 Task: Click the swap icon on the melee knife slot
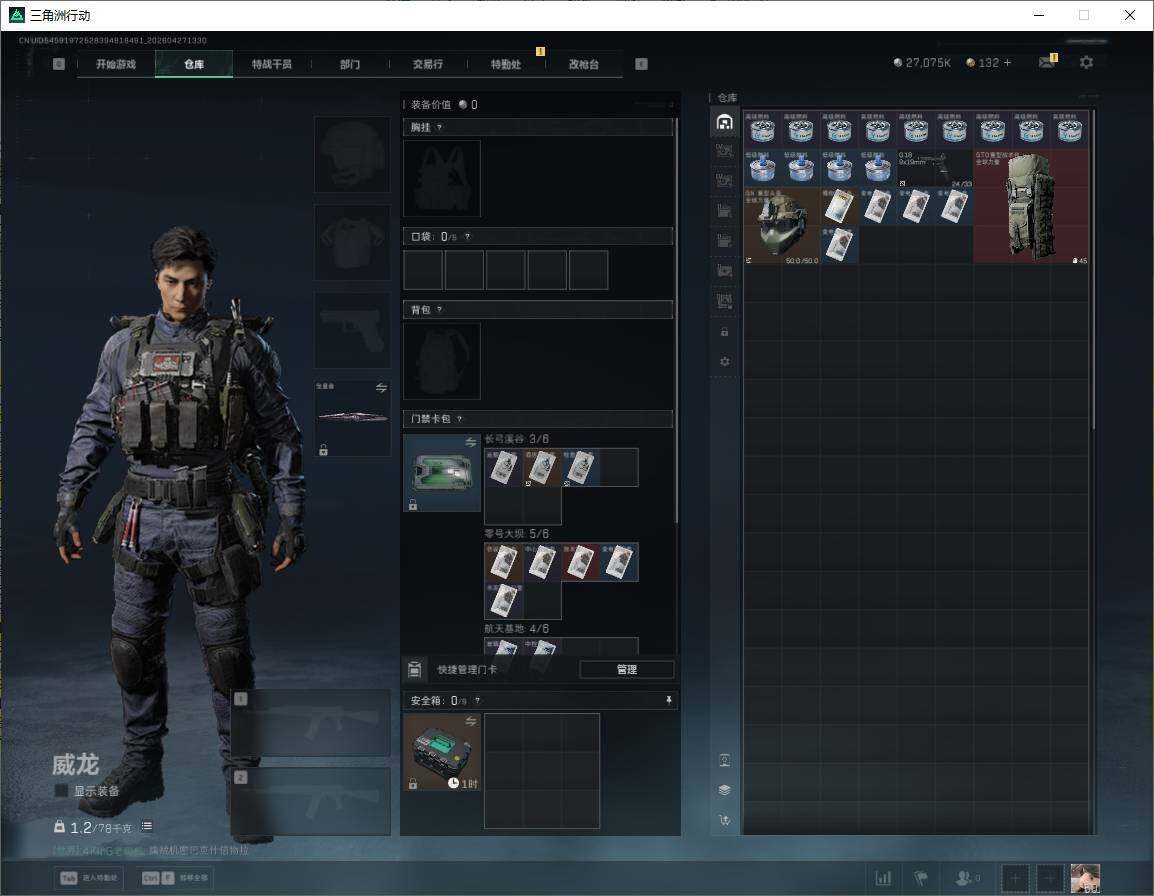click(381, 388)
